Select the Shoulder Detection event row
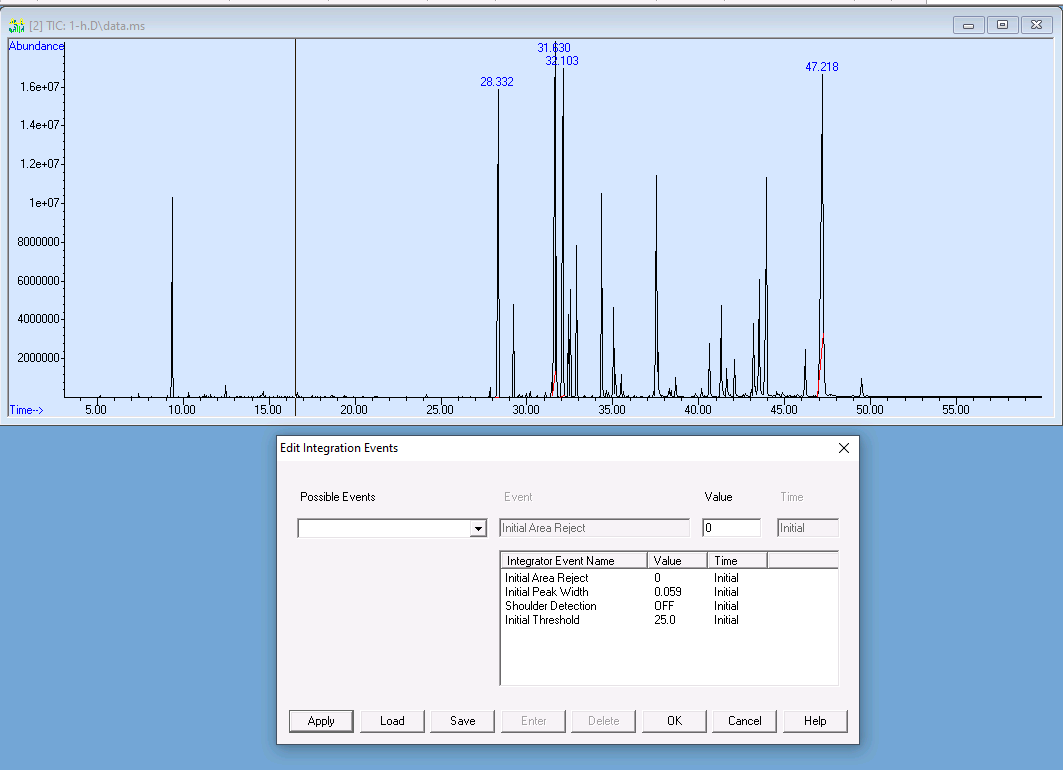Image resolution: width=1063 pixels, height=770 pixels. tap(550, 606)
